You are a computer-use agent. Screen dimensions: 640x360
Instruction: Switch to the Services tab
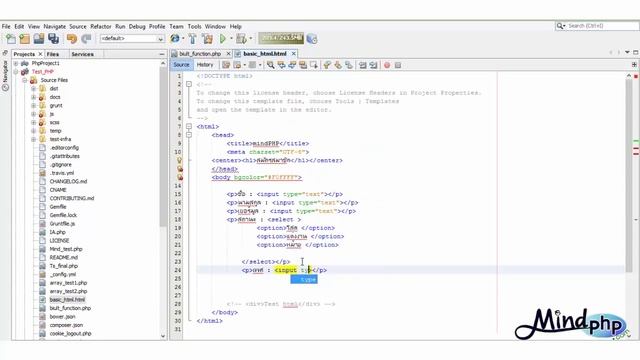click(82, 54)
